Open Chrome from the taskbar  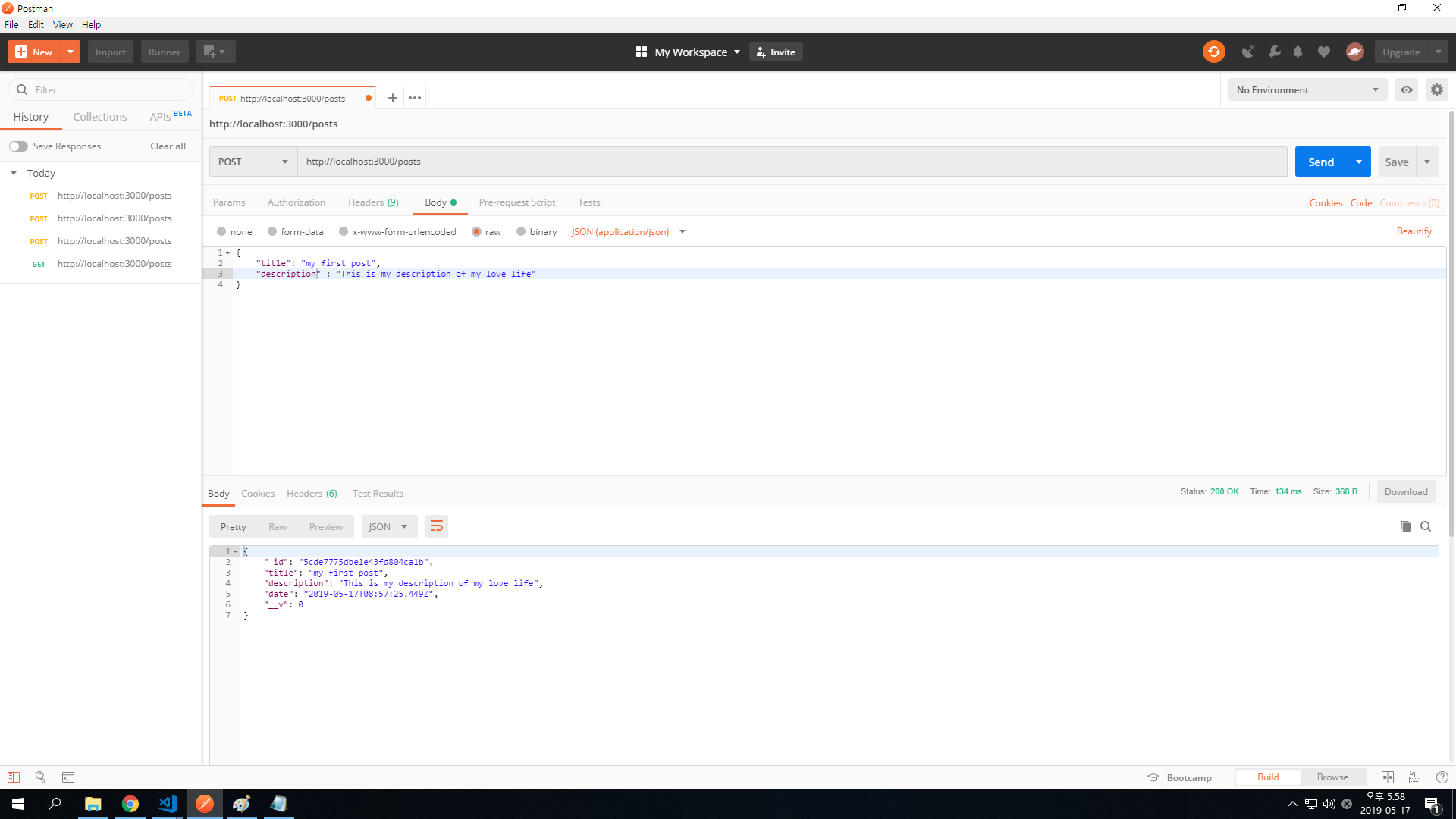130,804
